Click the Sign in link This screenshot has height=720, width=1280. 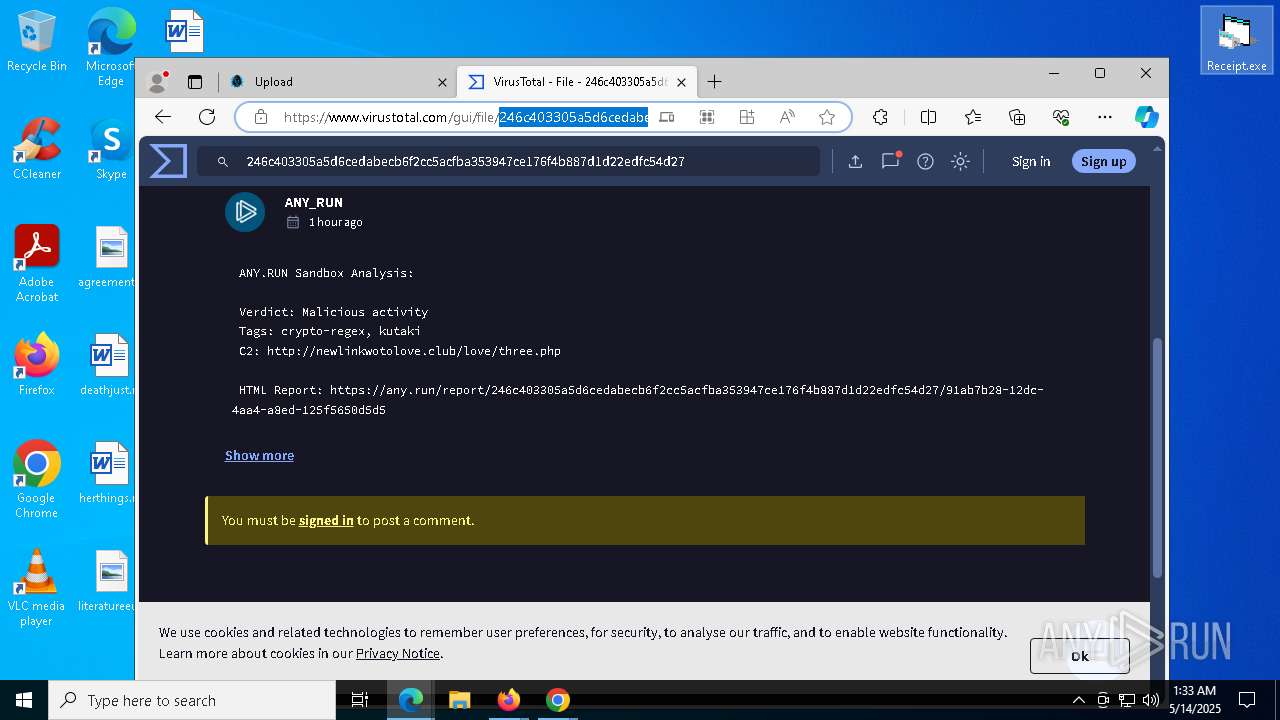1031,161
